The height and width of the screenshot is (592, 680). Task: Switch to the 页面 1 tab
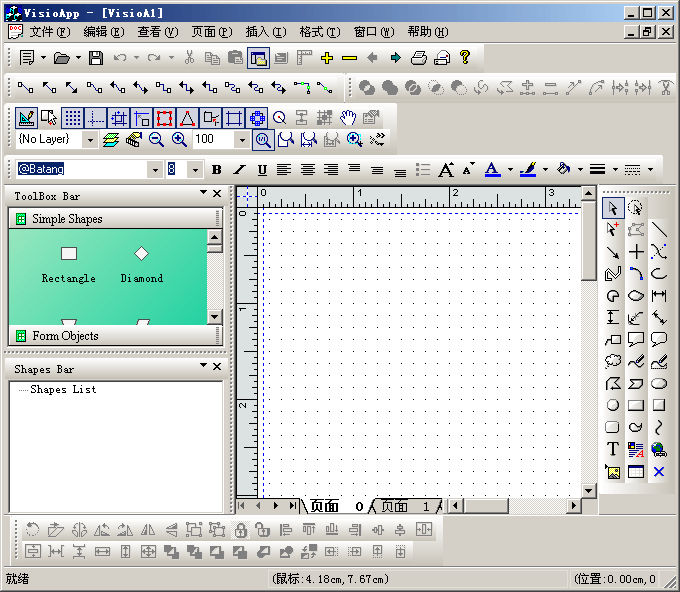pyautogui.click(x=404, y=507)
